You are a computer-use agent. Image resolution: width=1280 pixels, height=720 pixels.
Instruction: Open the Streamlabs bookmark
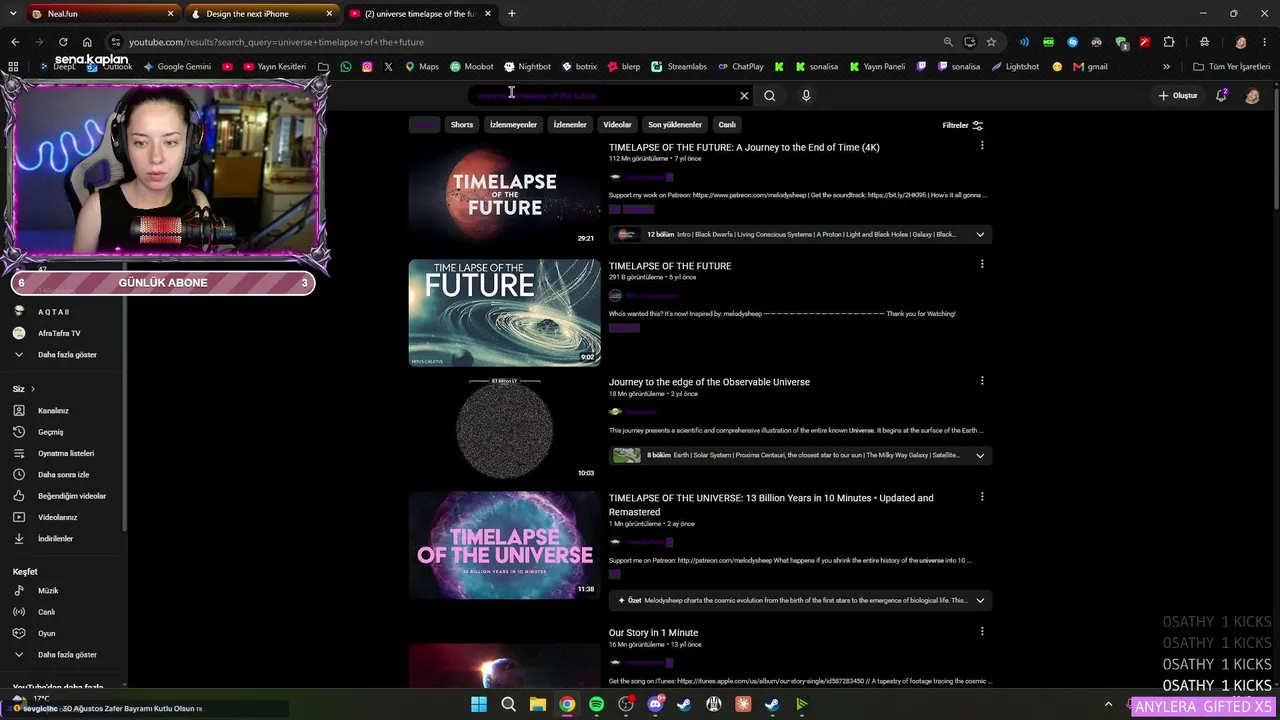coord(679,67)
